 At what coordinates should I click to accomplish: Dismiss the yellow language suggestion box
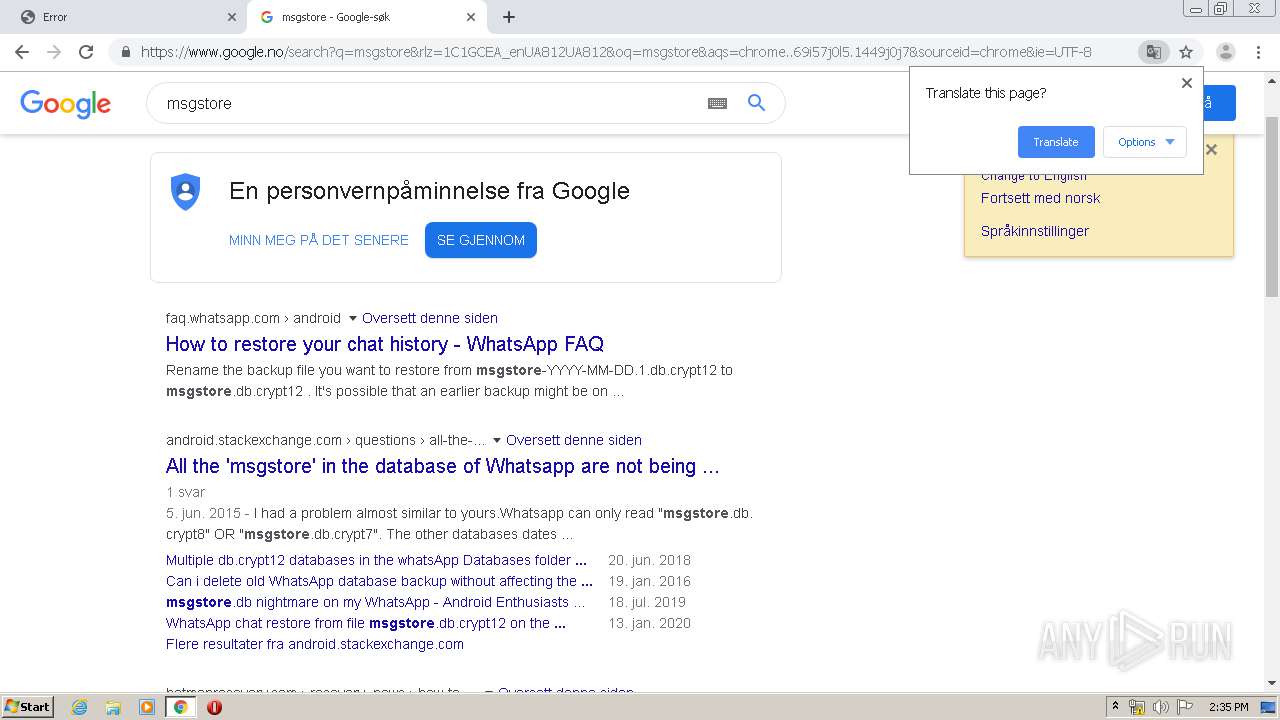pos(1212,150)
